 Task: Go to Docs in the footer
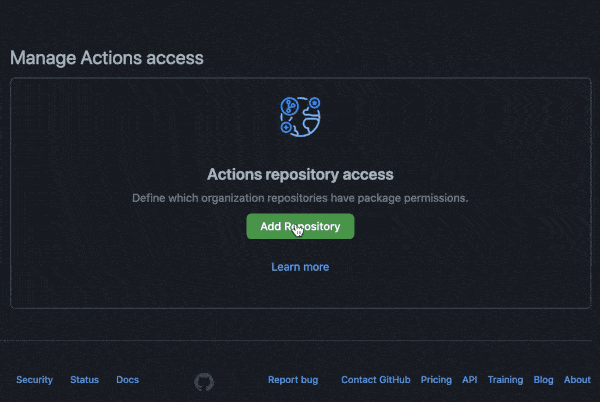point(127,380)
